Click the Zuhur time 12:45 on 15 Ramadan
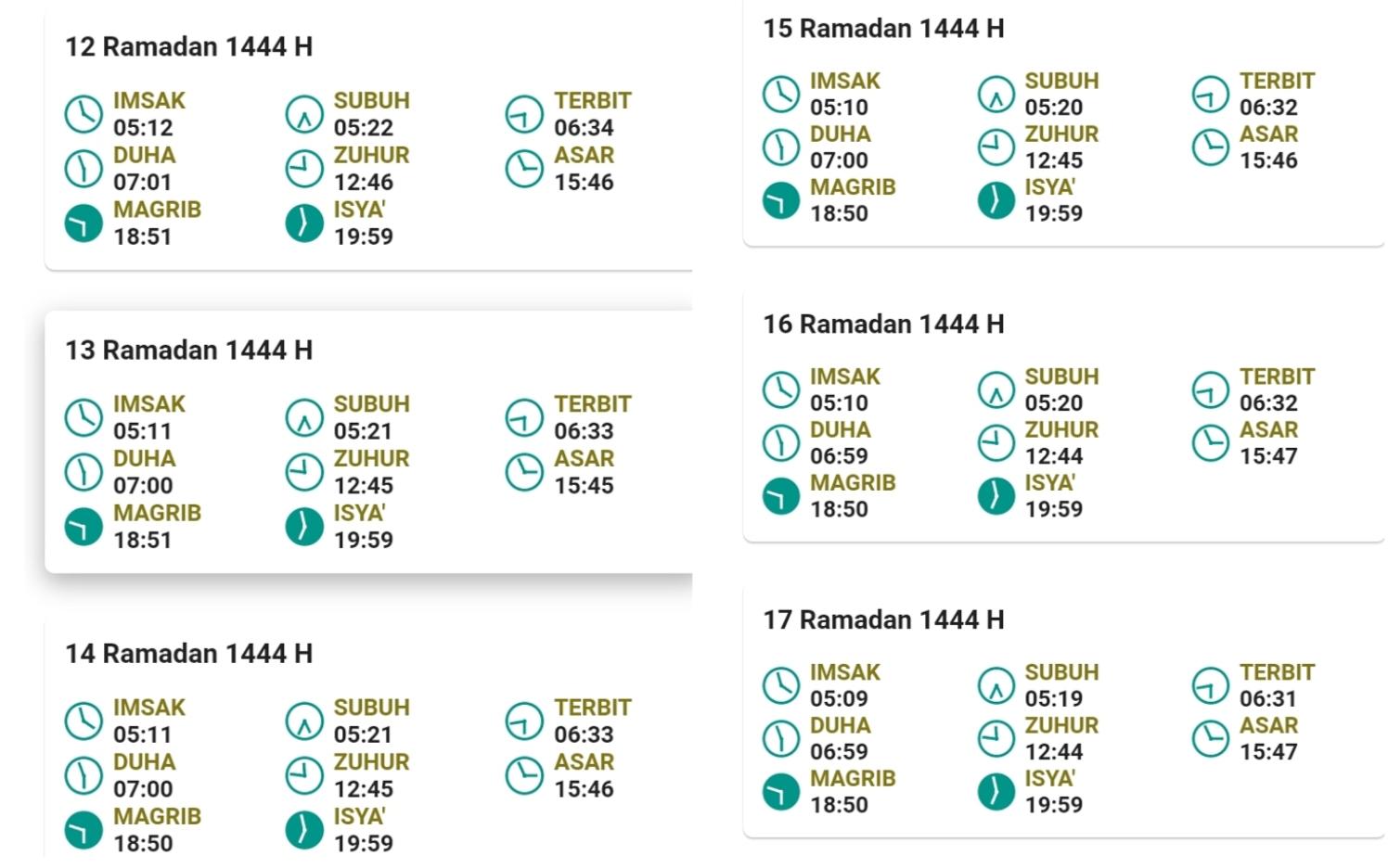 (x=1054, y=160)
